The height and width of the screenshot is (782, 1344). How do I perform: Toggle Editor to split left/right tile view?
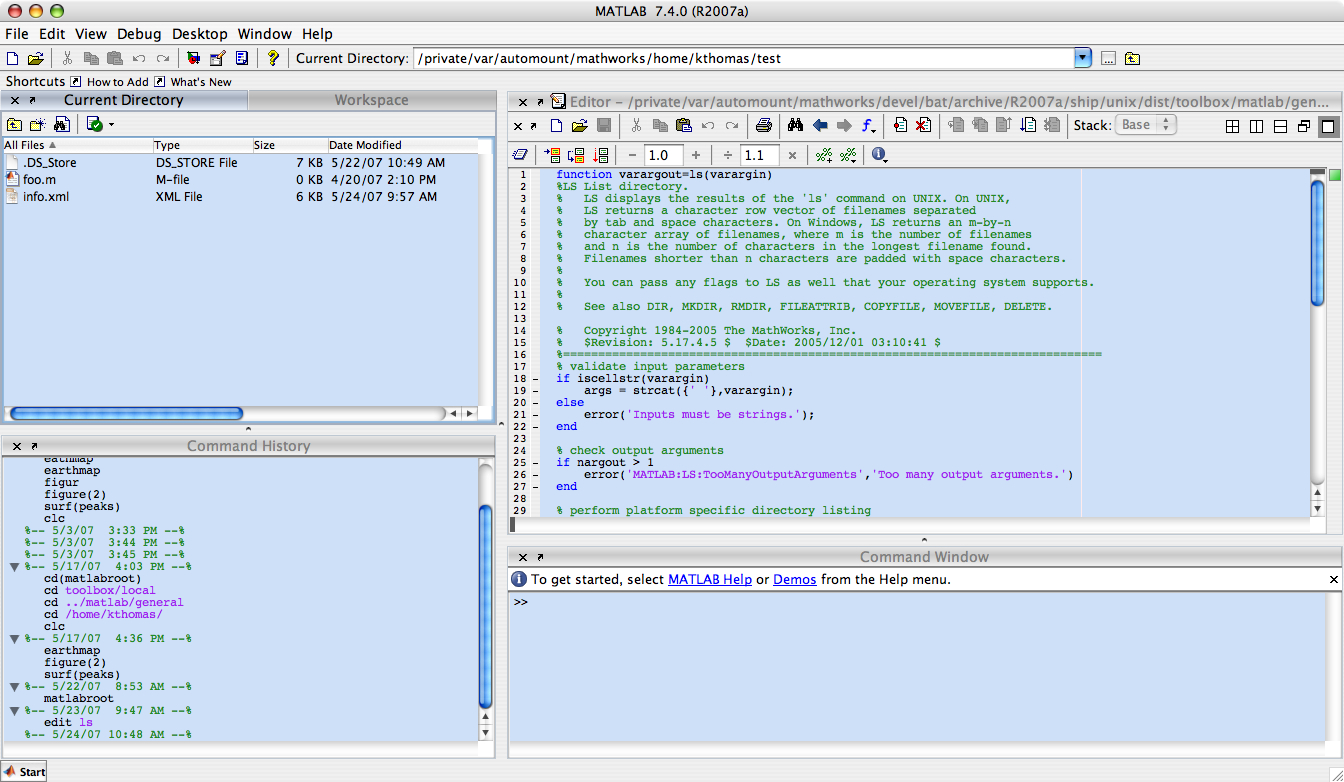[x=1256, y=126]
